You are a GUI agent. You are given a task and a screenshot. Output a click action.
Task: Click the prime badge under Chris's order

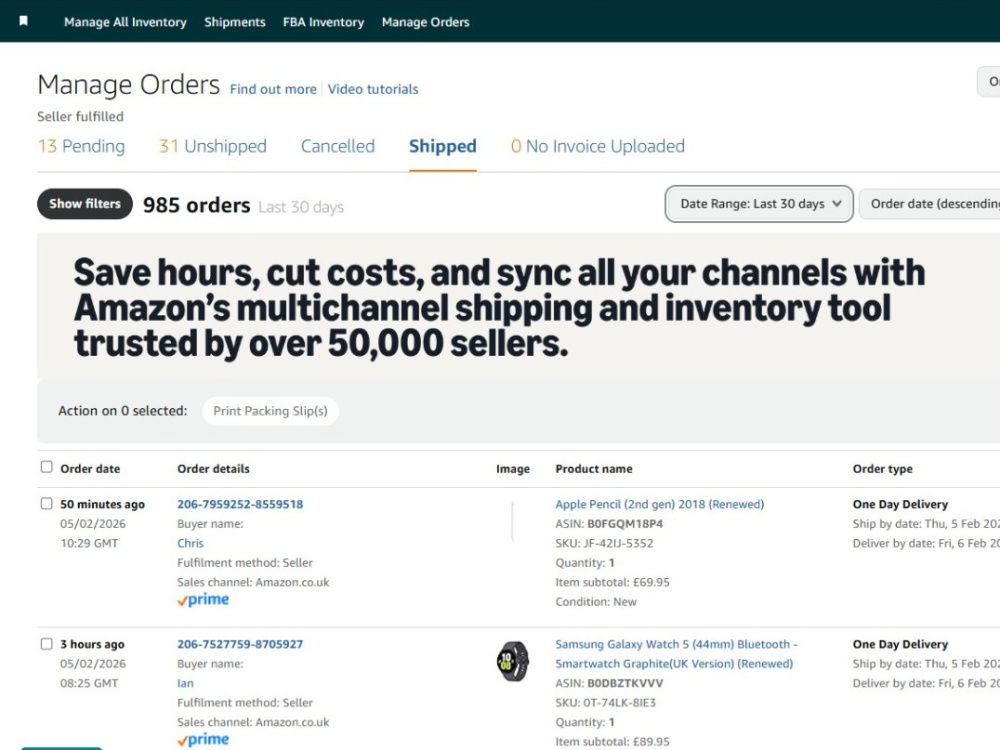pyautogui.click(x=203, y=599)
